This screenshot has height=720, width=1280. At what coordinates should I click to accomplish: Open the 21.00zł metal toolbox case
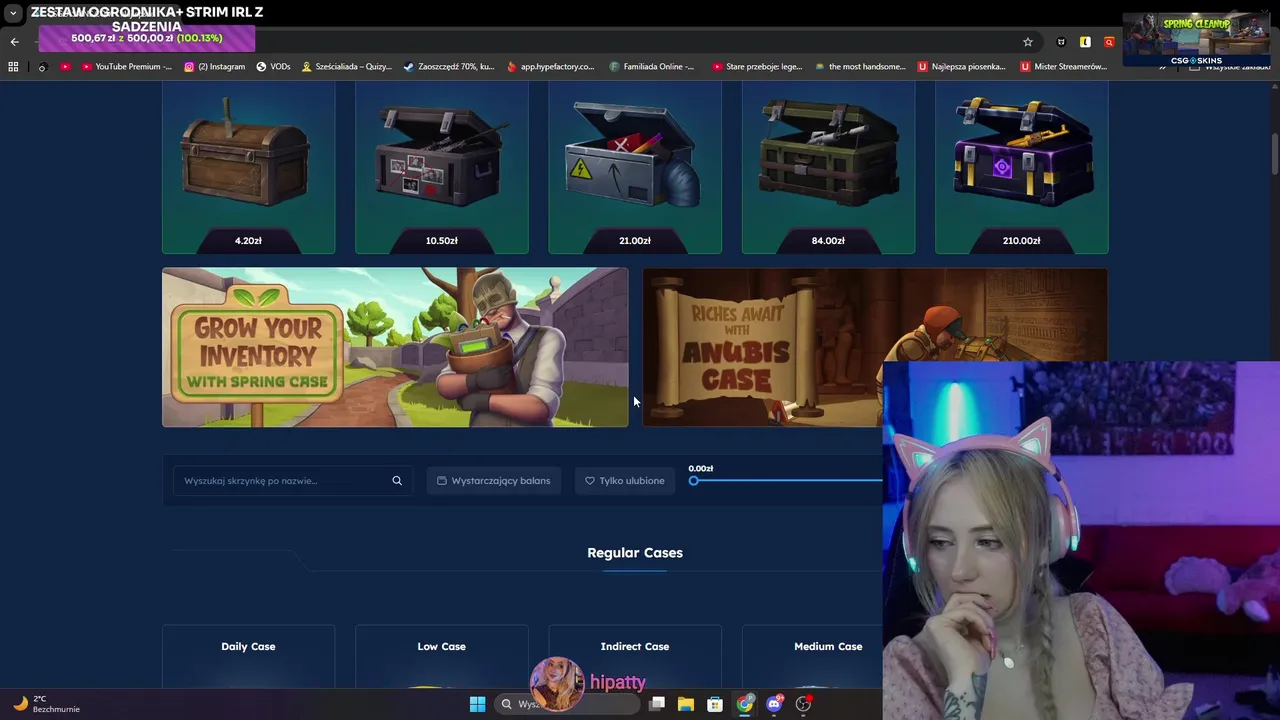click(x=635, y=167)
